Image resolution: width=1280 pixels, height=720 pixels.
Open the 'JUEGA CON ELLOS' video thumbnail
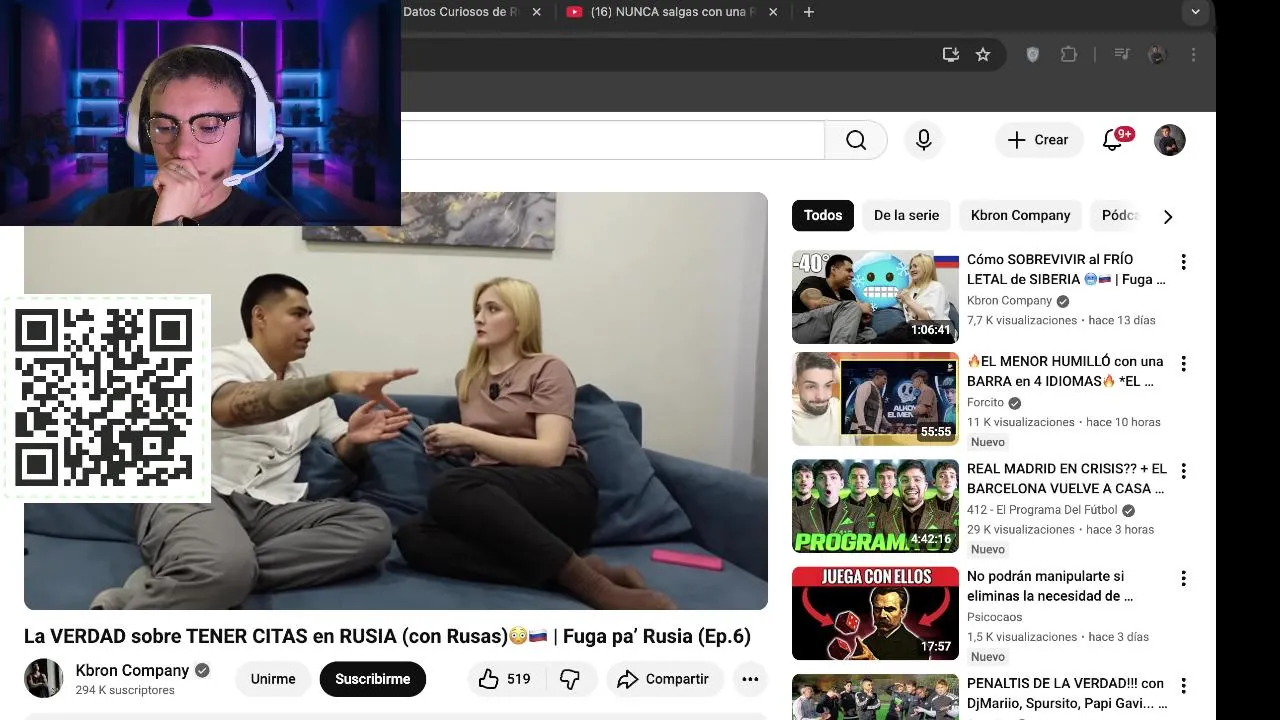click(x=875, y=614)
